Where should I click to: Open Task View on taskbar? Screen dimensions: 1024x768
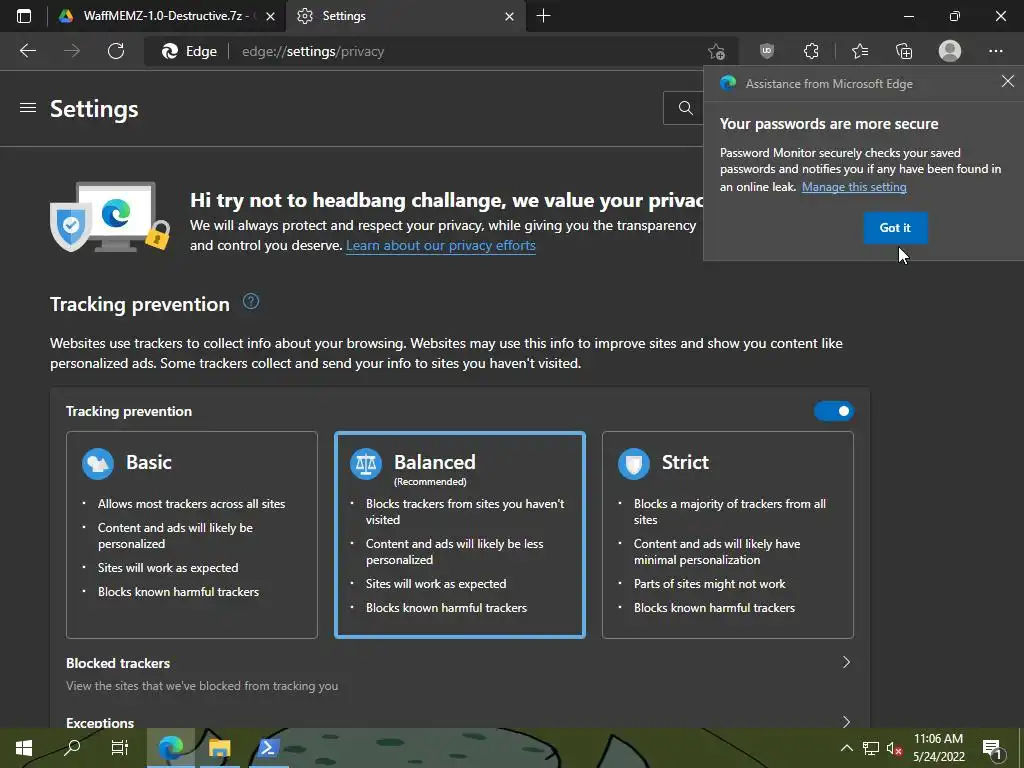[x=120, y=748]
